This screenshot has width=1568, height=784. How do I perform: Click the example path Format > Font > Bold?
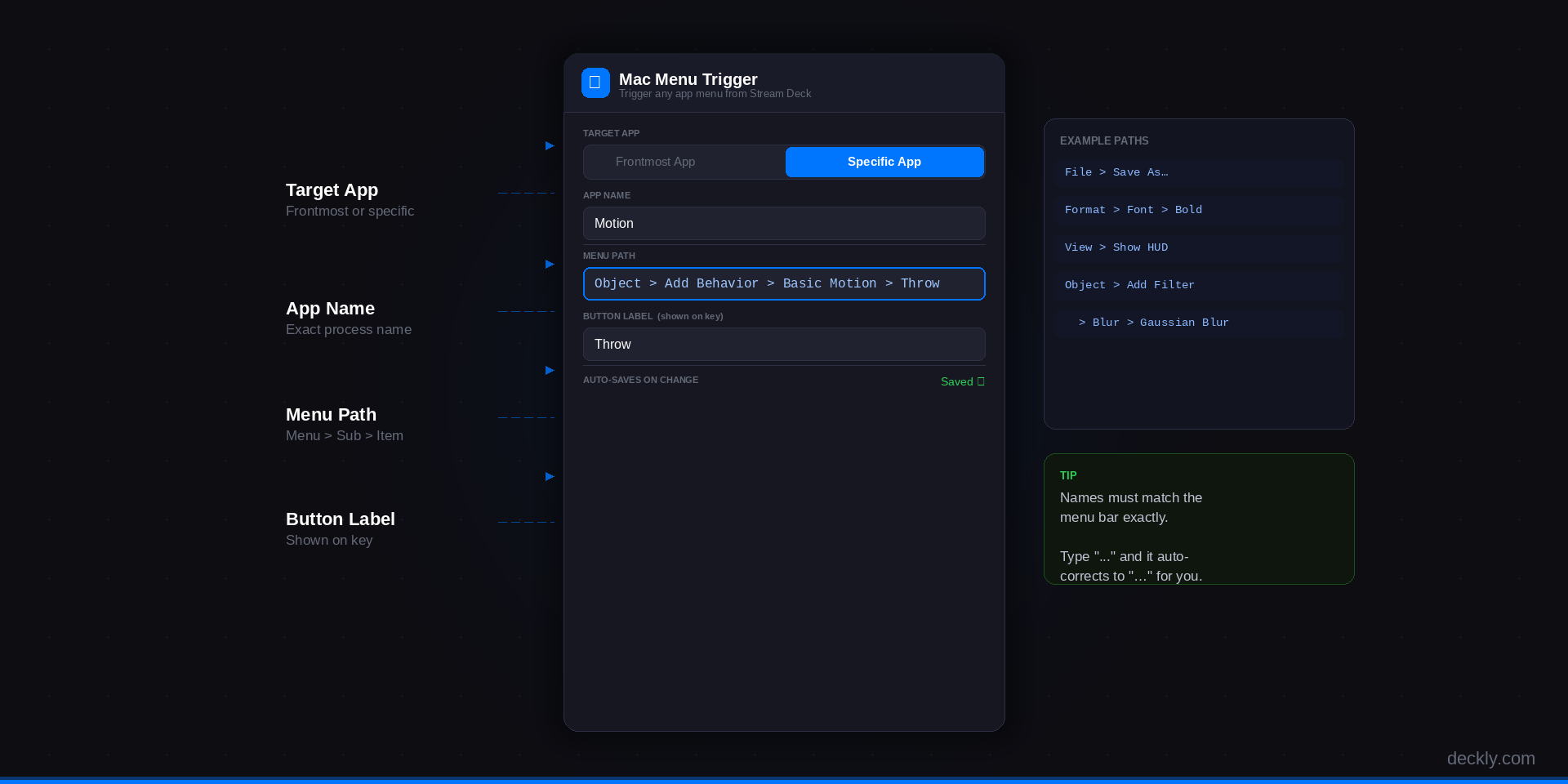pyautogui.click(x=1198, y=210)
